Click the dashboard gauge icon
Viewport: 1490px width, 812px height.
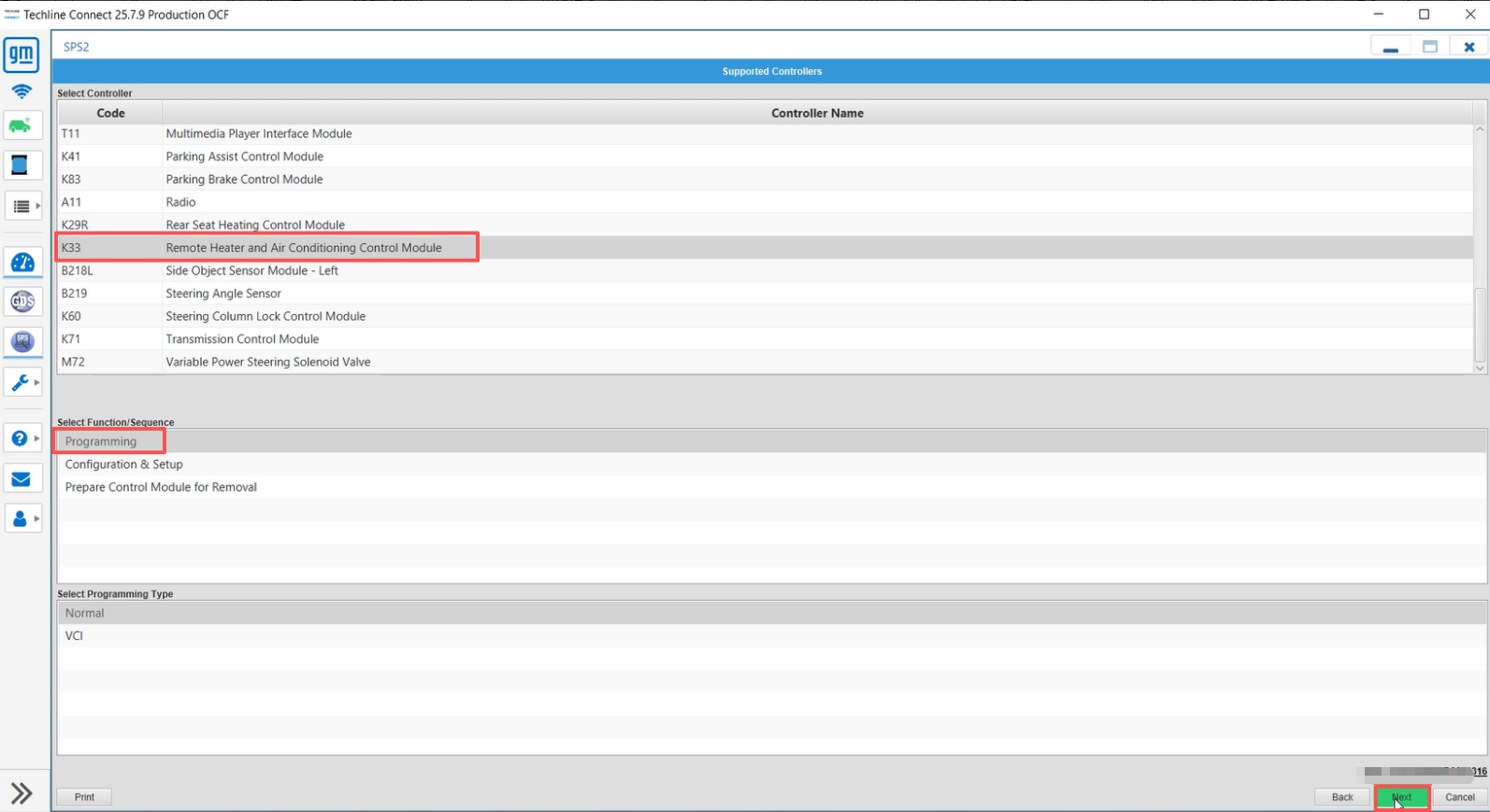click(x=22, y=263)
